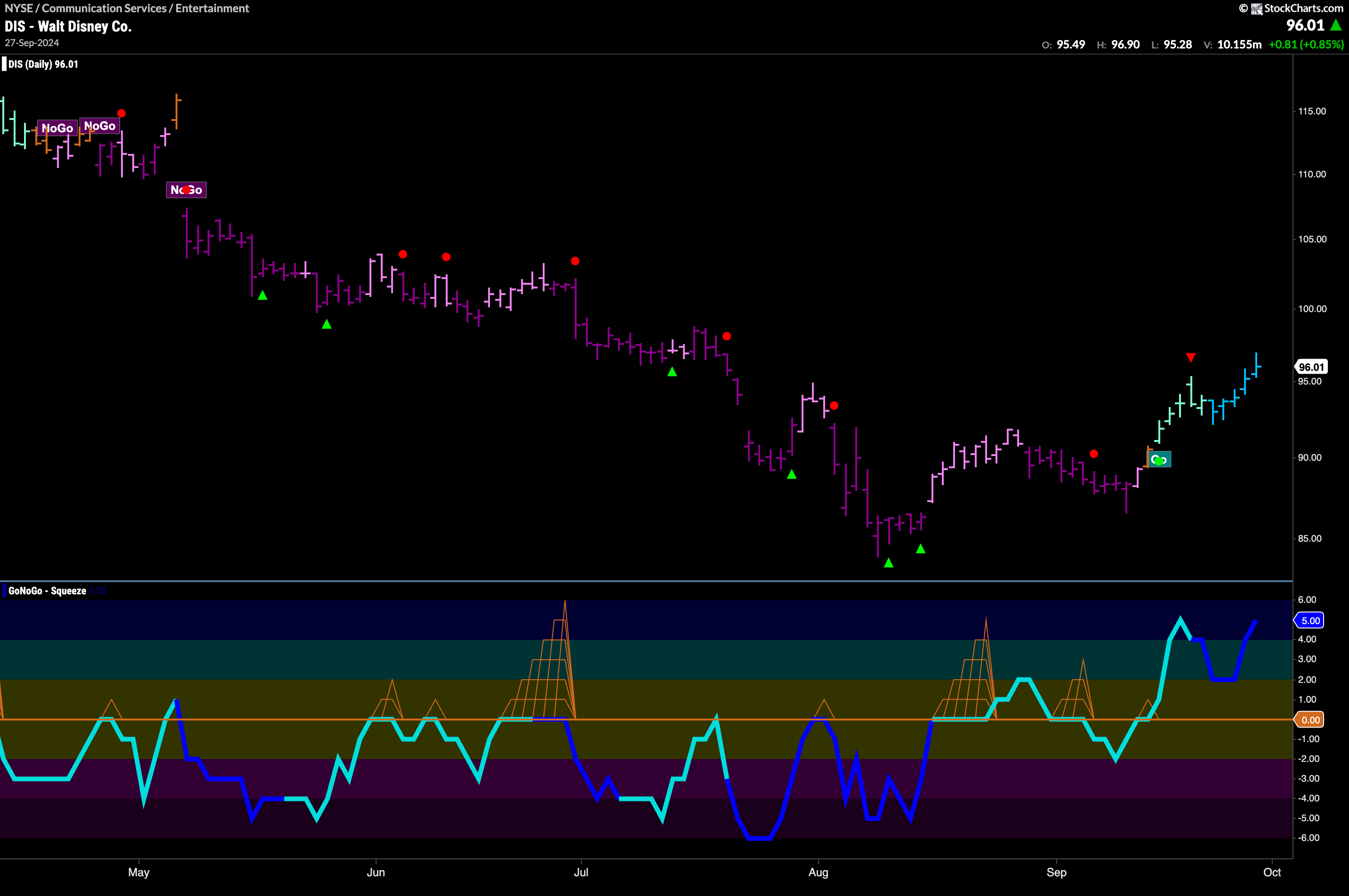1349x896 pixels.
Task: Click the DIS - Walt Disney Co. title
Action: pos(68,26)
